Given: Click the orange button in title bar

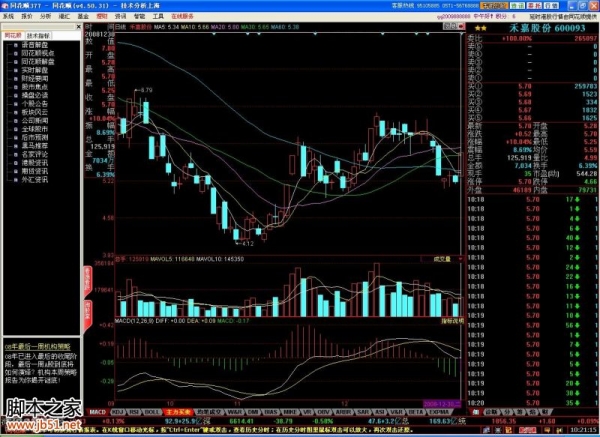Looking at the screenshot, I should 494,6.
